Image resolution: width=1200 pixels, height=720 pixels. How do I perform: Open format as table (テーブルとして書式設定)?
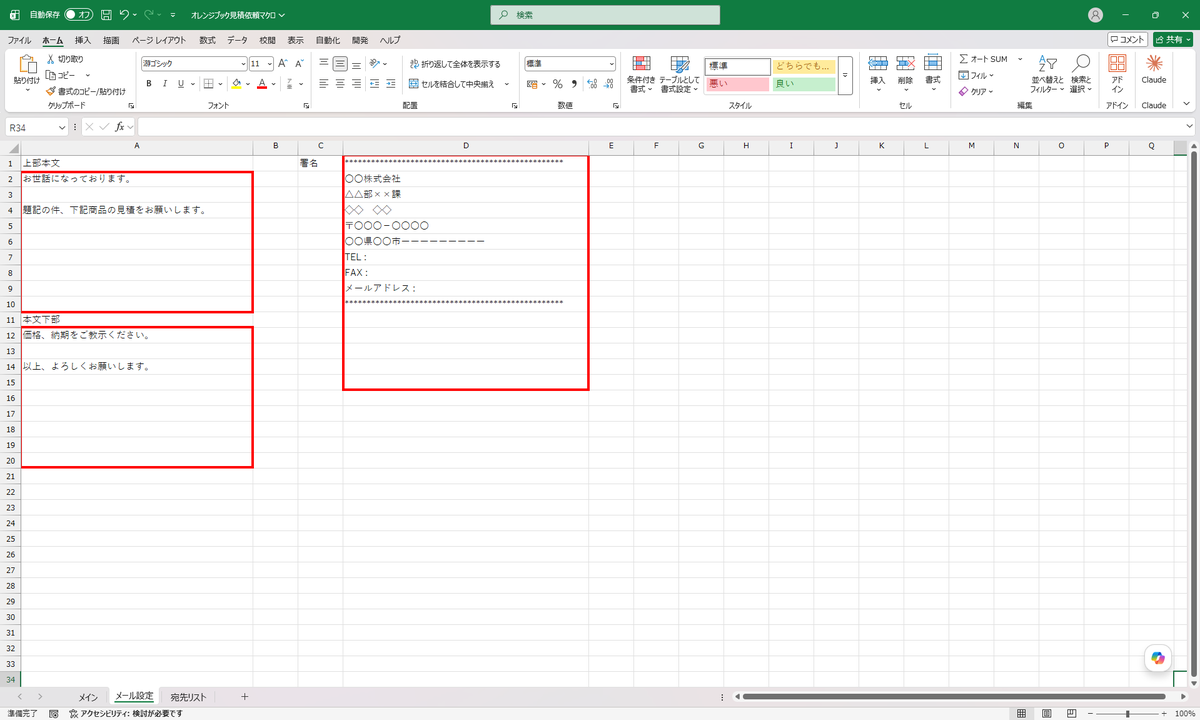click(680, 74)
